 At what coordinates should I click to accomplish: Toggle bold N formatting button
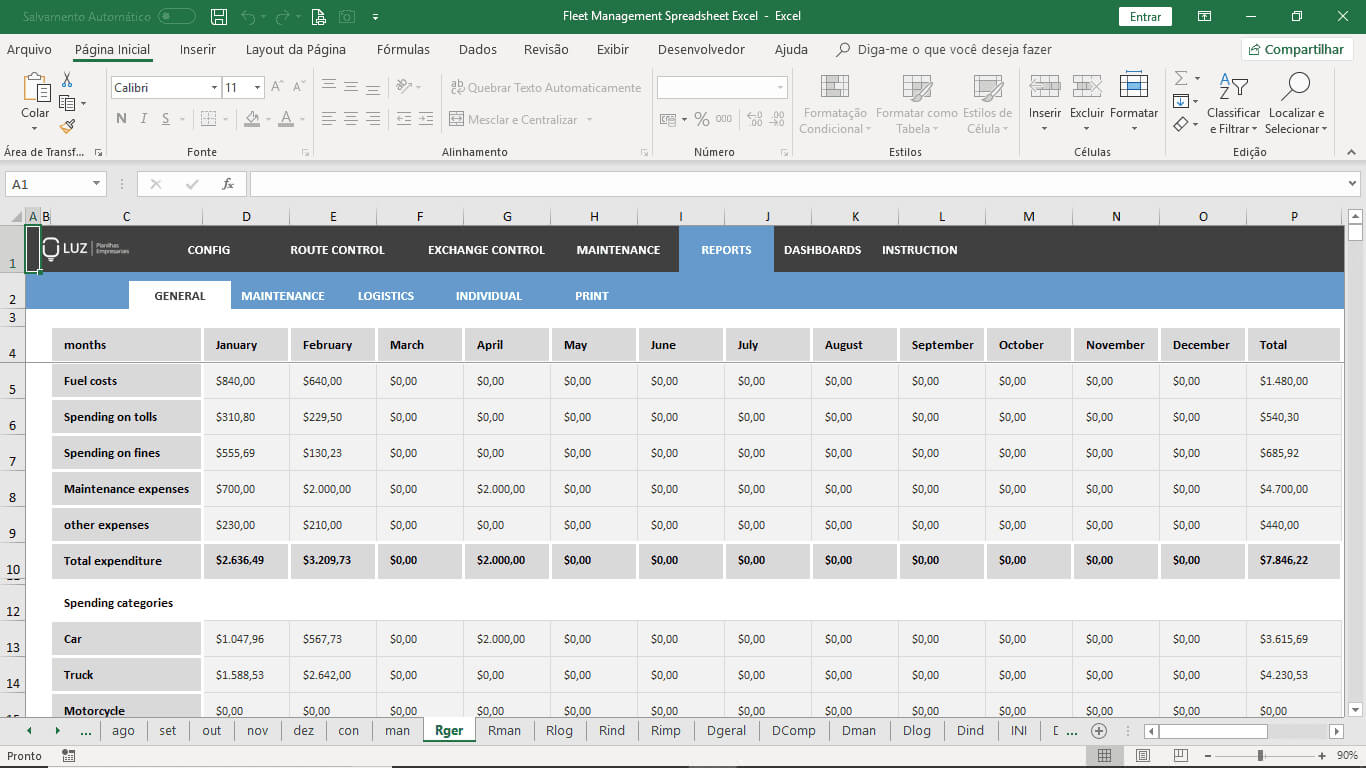tap(121, 119)
